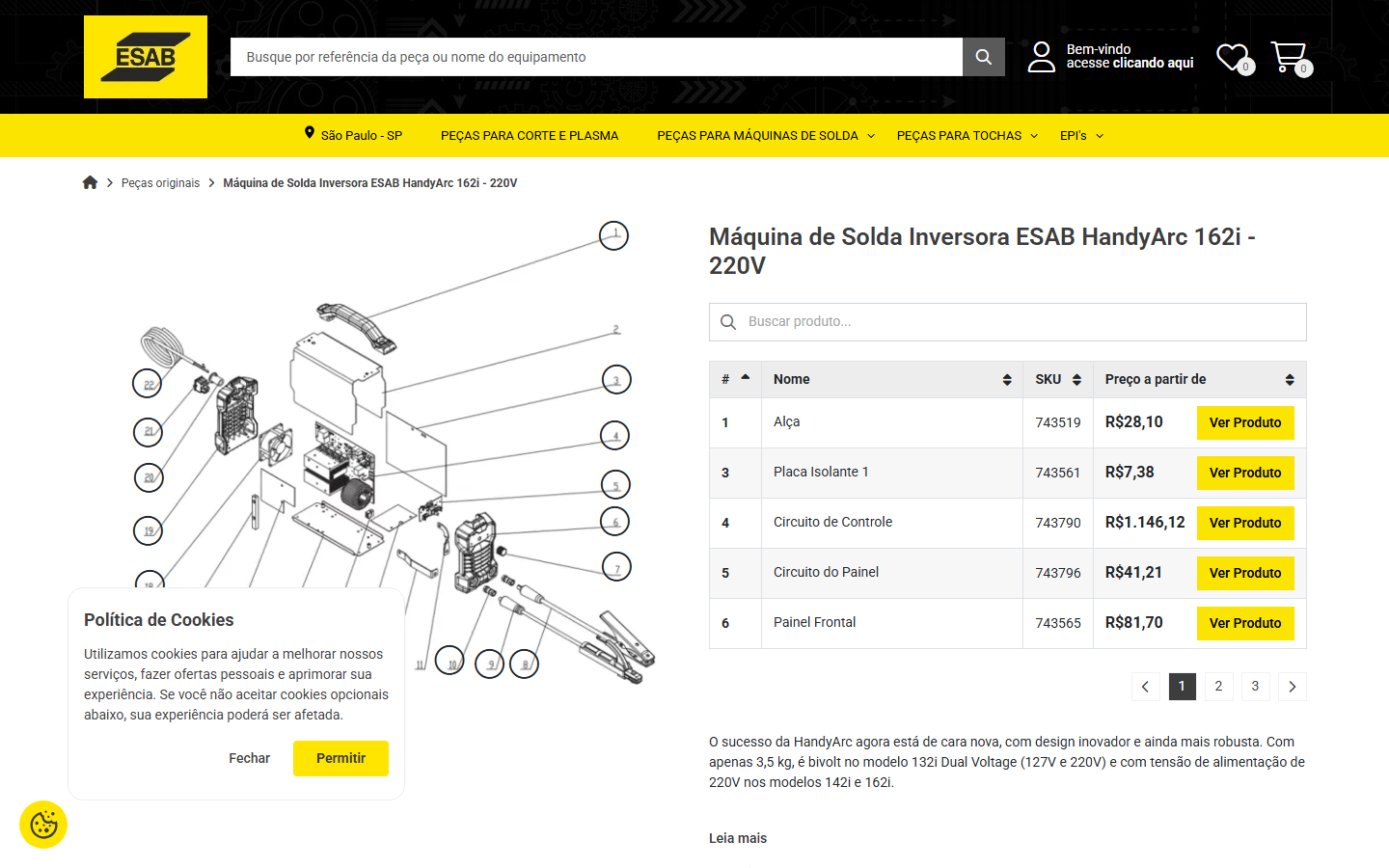The height and width of the screenshot is (868, 1389).
Task: Sort table by # column
Action: (x=735, y=379)
